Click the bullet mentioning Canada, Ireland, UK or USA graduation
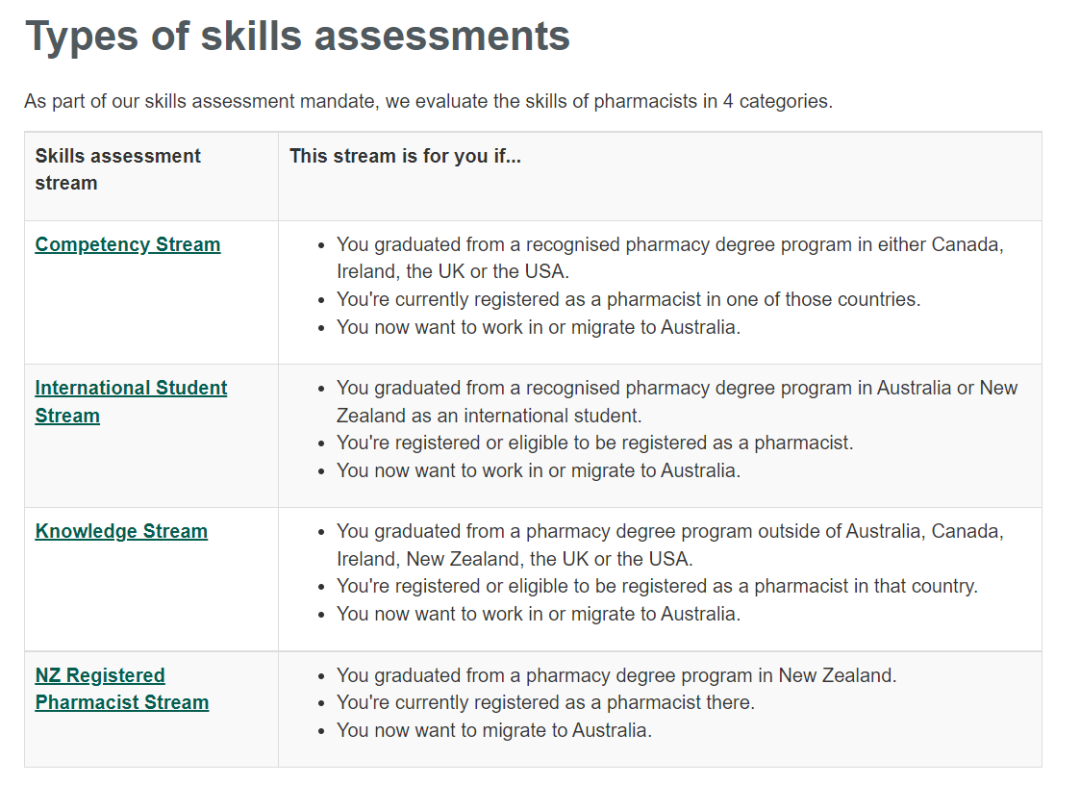The image size is (1080, 785). point(669,258)
